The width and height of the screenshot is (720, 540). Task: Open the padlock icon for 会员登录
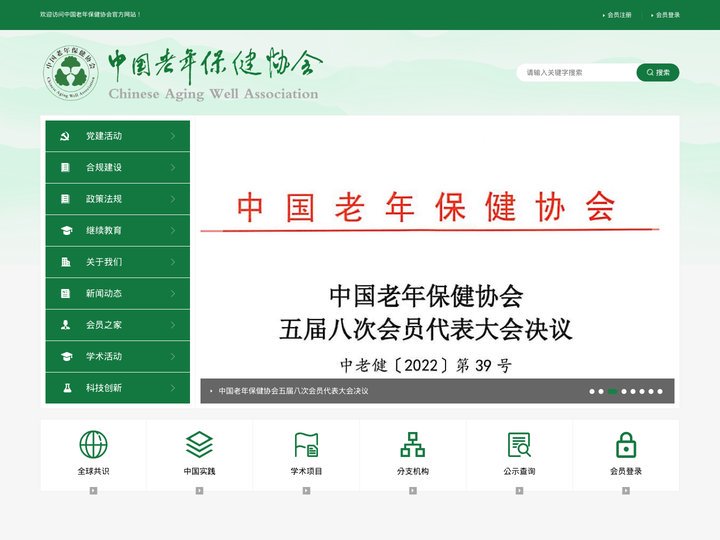(626, 444)
